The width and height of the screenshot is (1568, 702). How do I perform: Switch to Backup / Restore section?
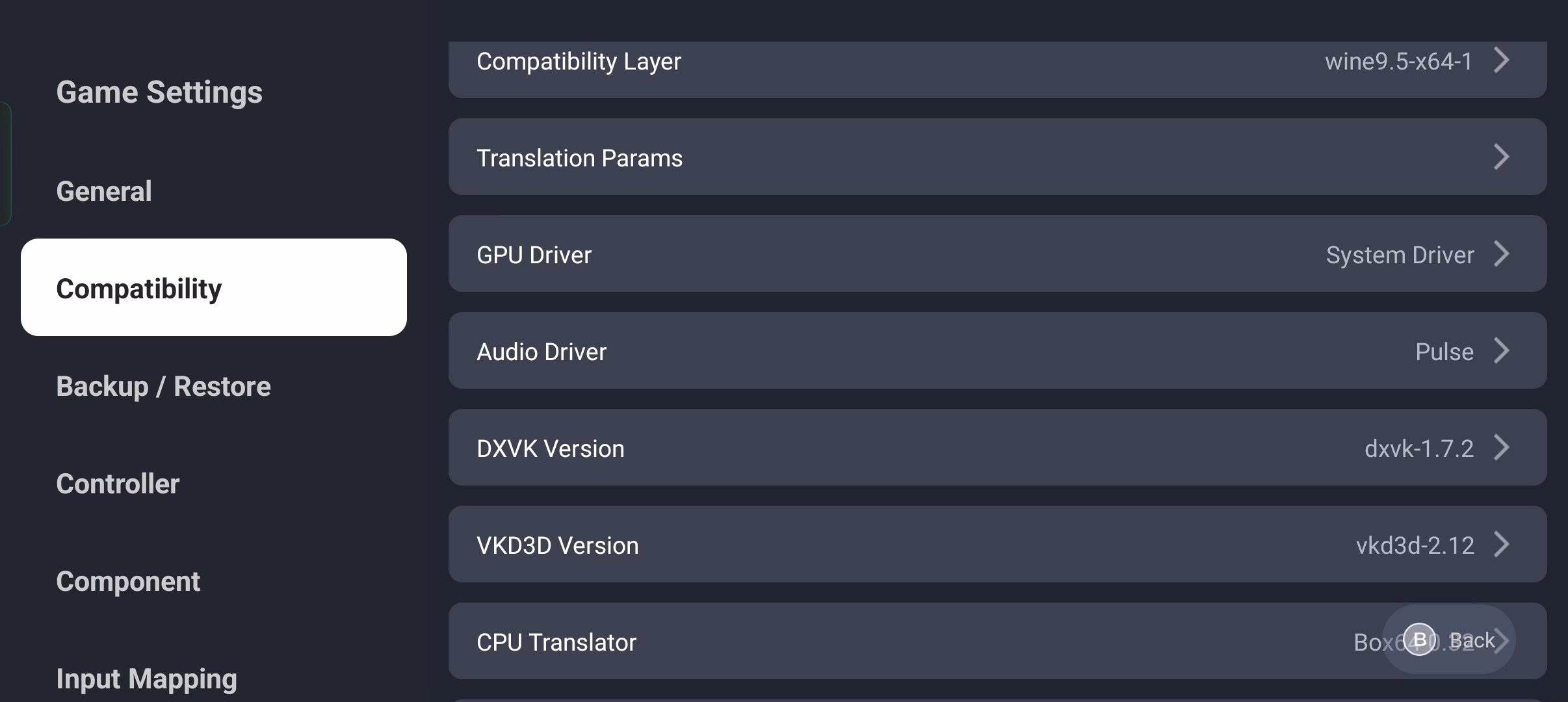pos(163,386)
